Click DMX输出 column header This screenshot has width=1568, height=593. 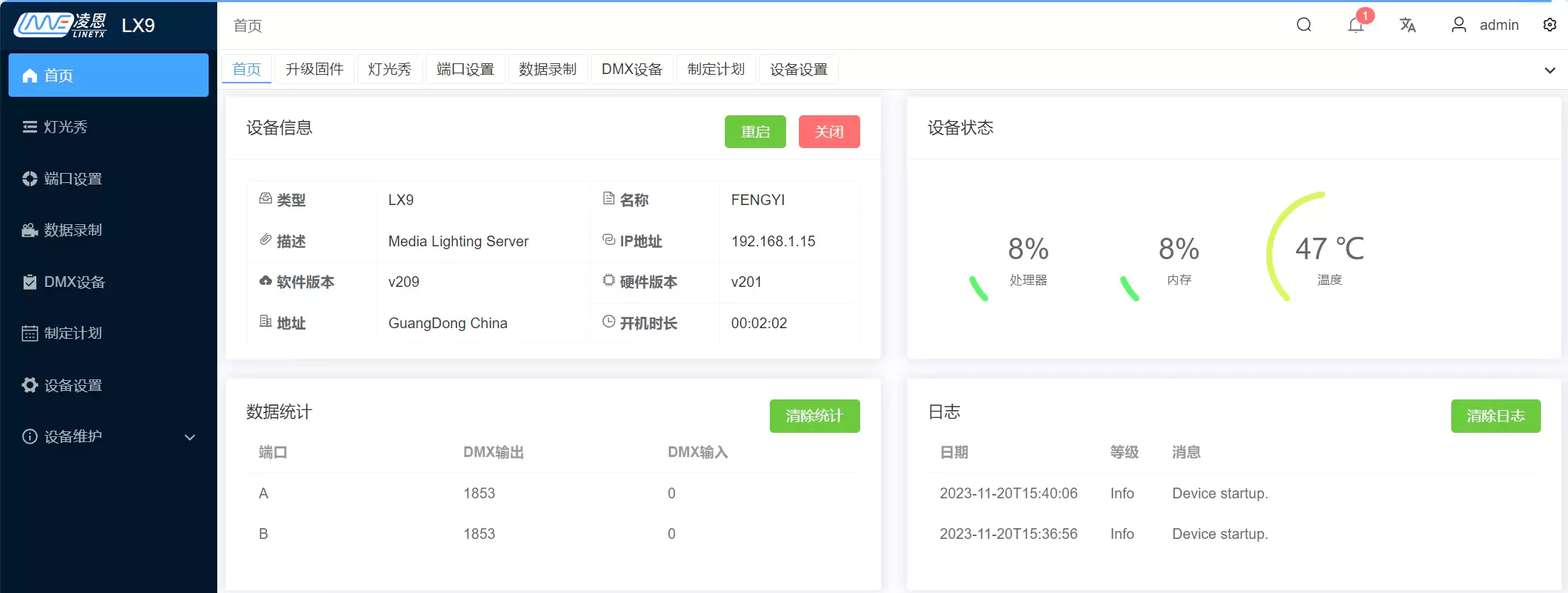point(493,453)
